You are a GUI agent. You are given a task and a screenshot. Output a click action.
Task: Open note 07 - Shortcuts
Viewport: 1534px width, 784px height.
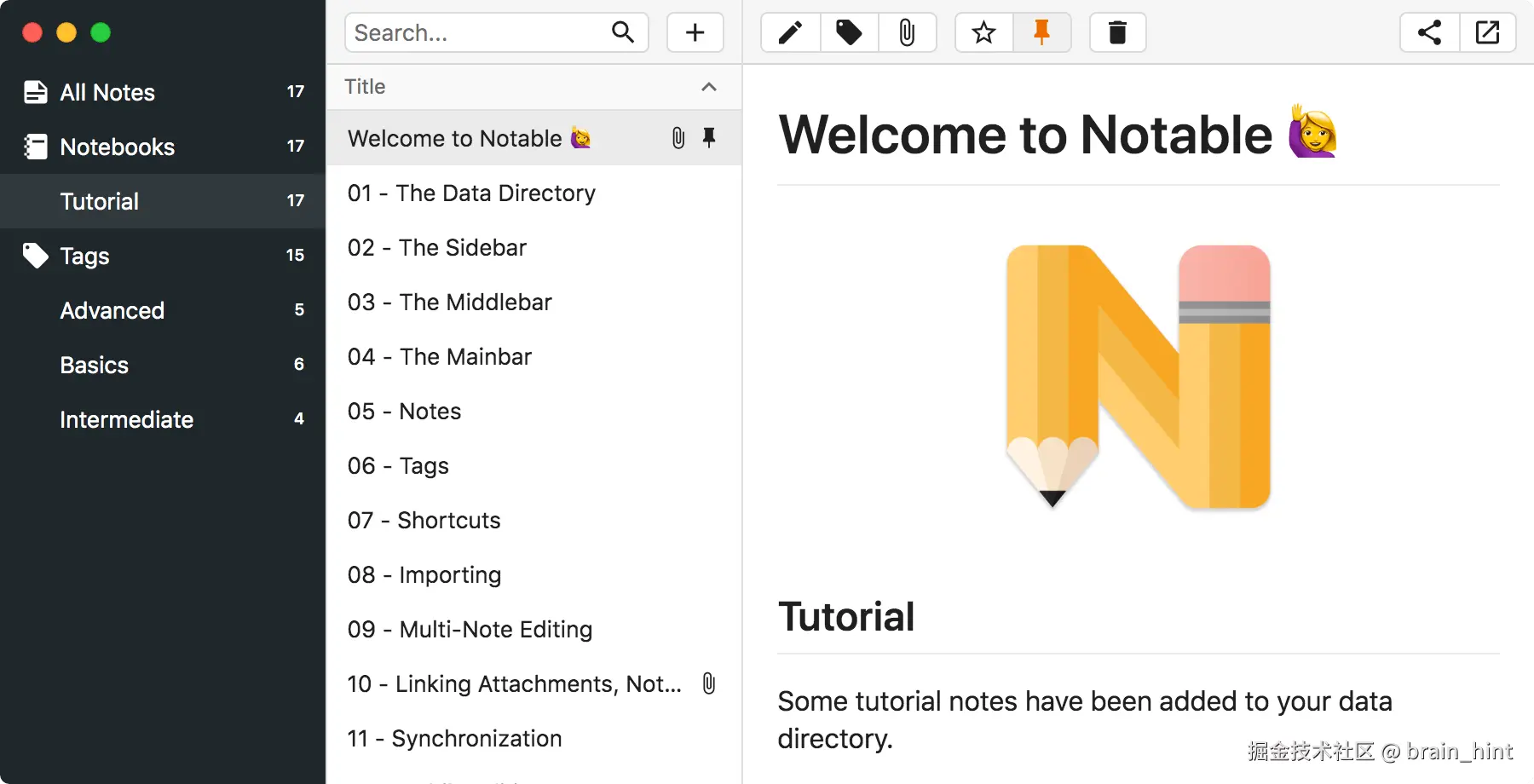pyautogui.click(x=534, y=520)
